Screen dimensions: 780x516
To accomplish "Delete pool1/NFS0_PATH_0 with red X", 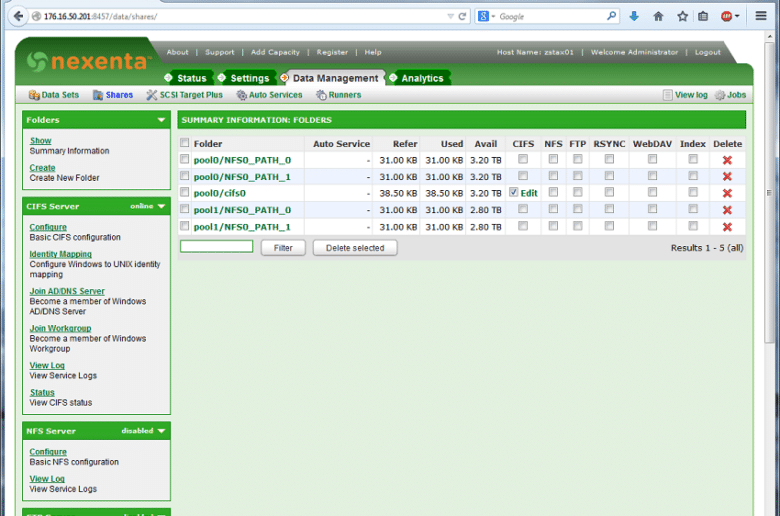I will pos(727,210).
